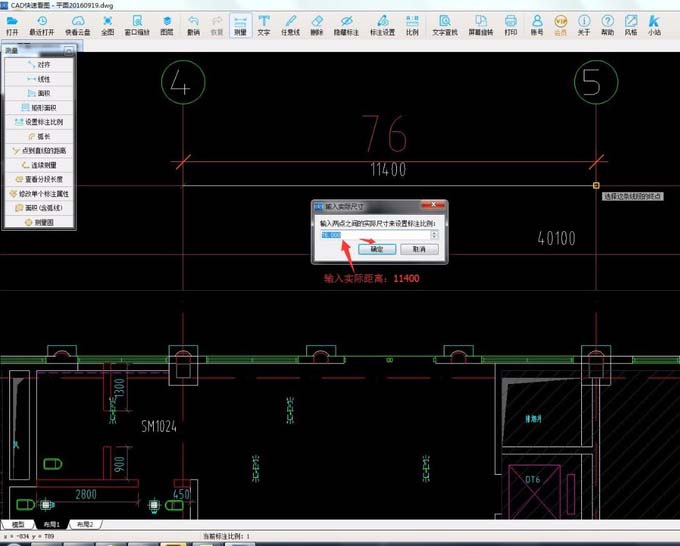Choose 连续测量 in the measure panel
Image resolution: width=680 pixels, height=546 pixels.
(37, 164)
